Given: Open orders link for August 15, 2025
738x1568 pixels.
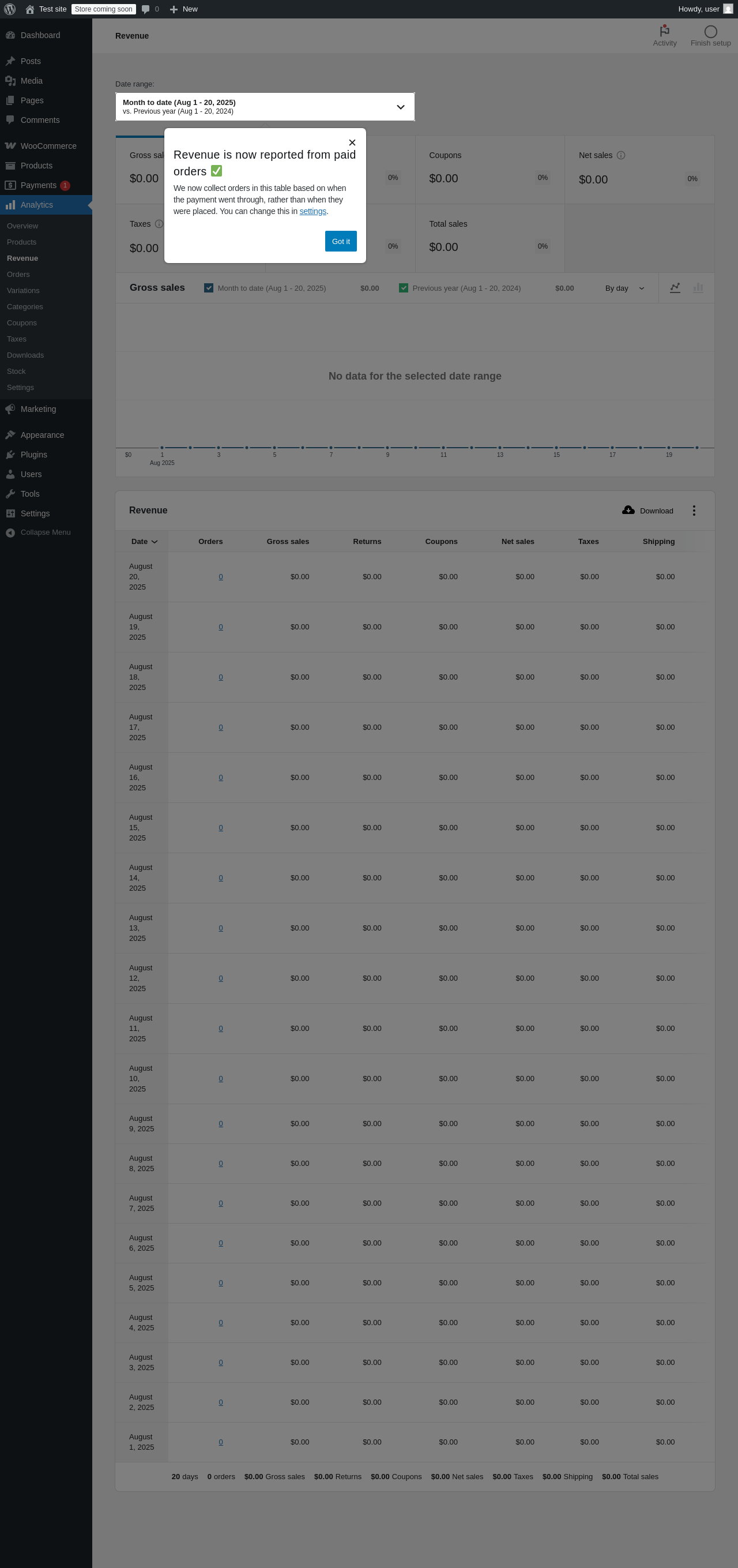Looking at the screenshot, I should (x=221, y=828).
